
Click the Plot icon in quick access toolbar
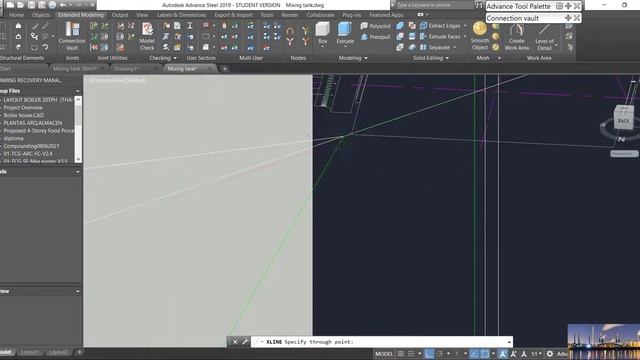pyautogui.click(x=52, y=5)
